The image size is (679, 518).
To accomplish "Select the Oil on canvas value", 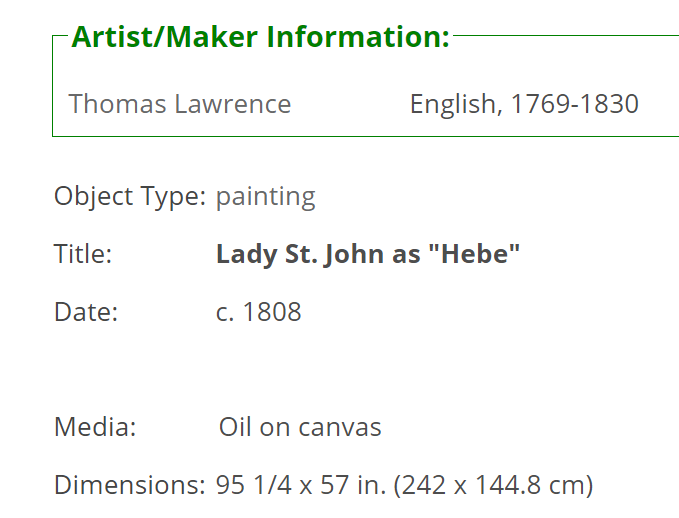I will 300,427.
